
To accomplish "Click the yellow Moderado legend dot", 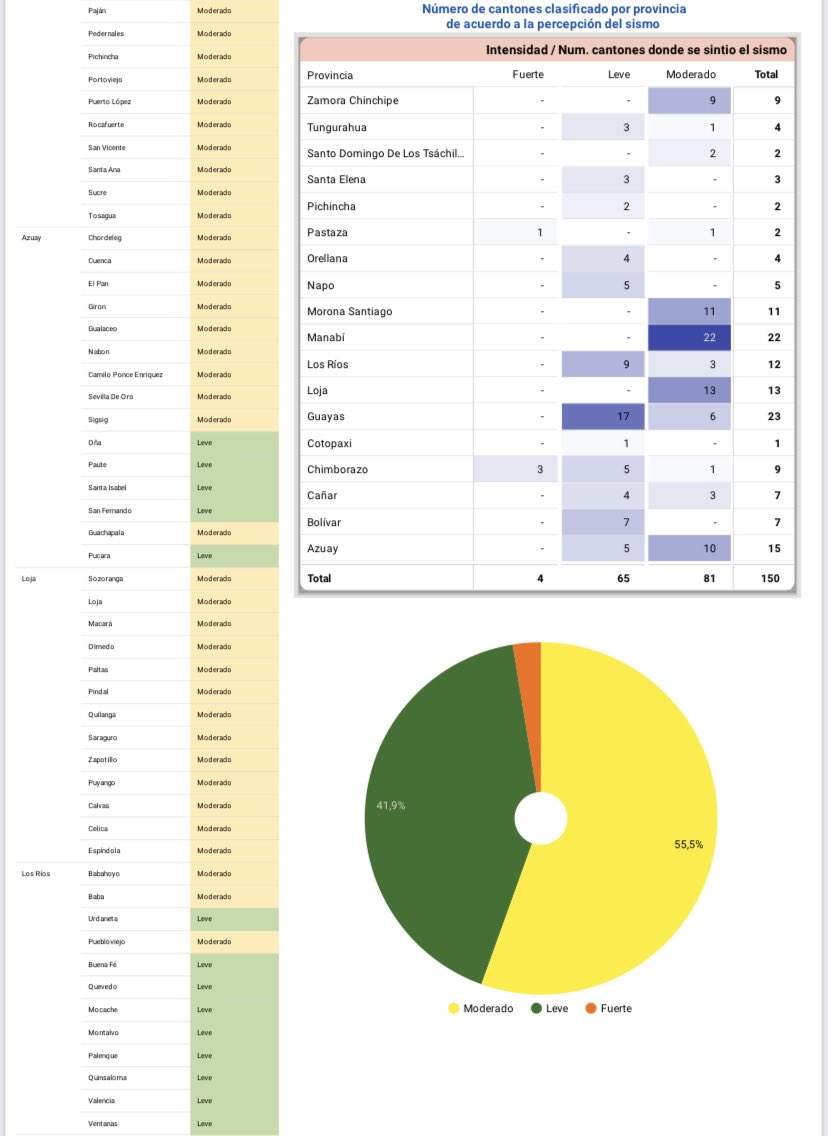I will pyautogui.click(x=453, y=1008).
